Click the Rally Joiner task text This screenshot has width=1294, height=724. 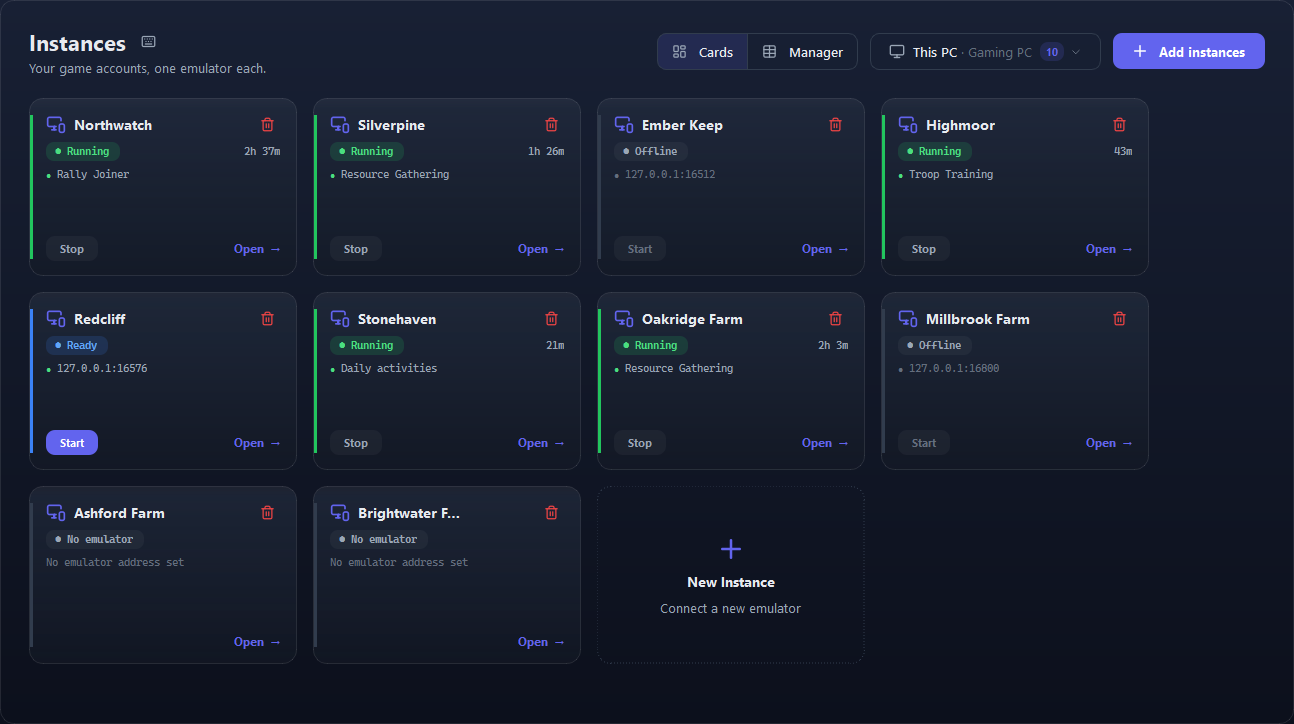pyautogui.click(x=93, y=174)
